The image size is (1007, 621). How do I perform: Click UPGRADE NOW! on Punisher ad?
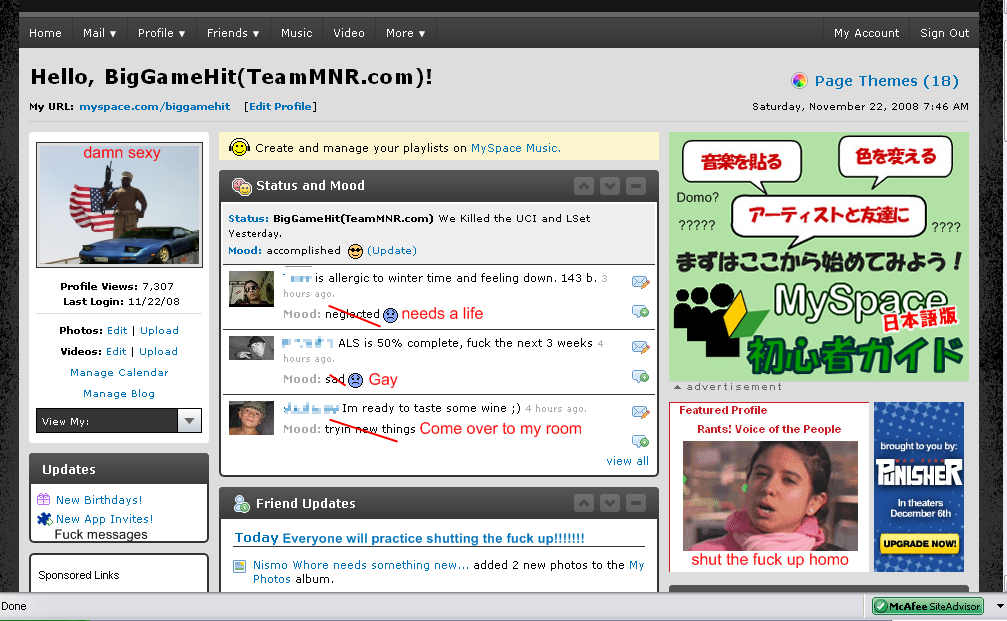pos(920,543)
